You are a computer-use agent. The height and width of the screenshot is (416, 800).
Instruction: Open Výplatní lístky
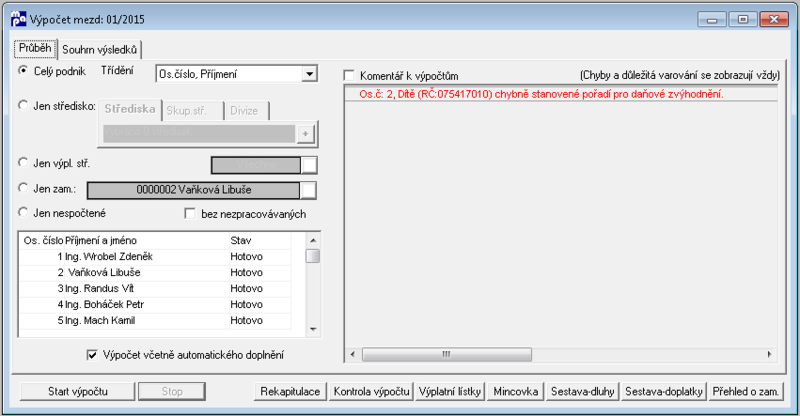click(450, 391)
